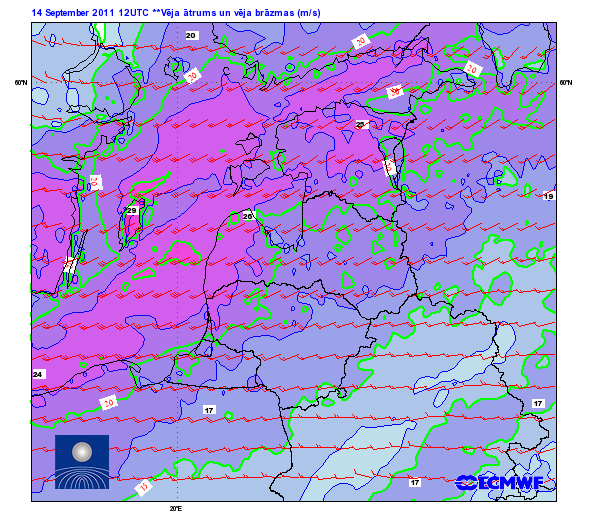This screenshot has width=592, height=515.
Task: Click the ECMWF logo
Action: [500, 483]
